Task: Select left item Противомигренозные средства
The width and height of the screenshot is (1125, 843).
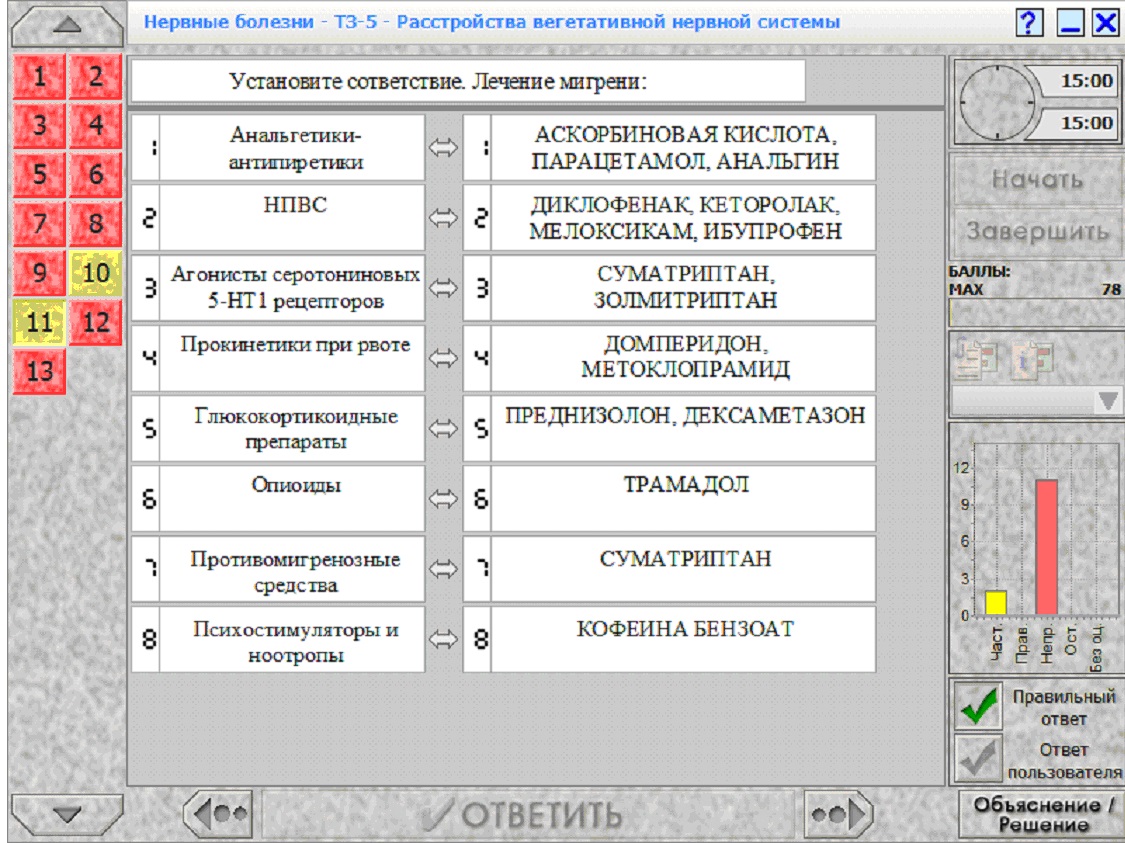Action: pos(278,569)
